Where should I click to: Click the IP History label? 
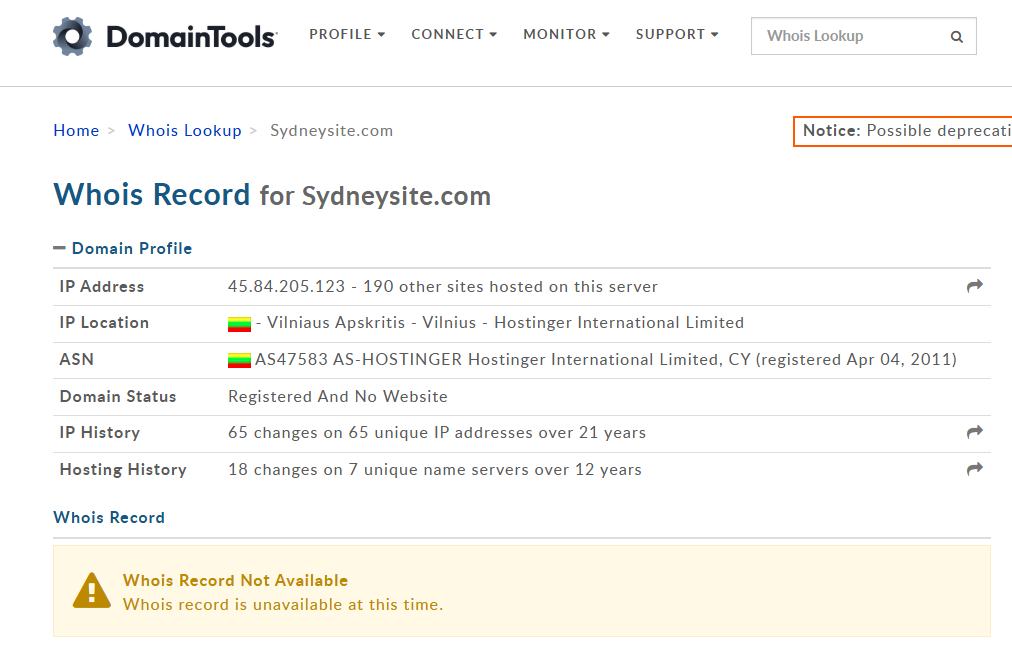99,432
